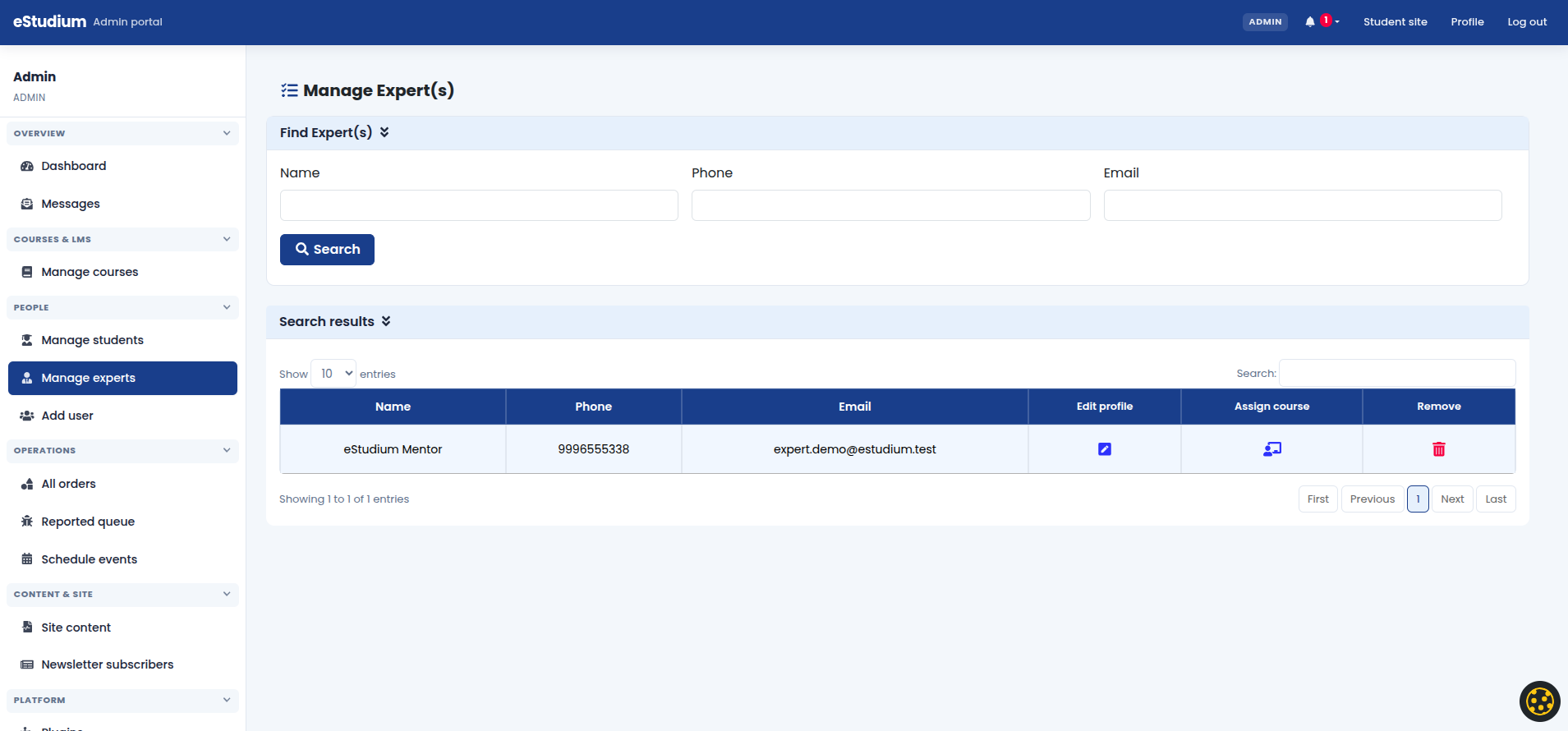Click the eStudium logo
This screenshot has width=1568, height=731.
point(49,21)
